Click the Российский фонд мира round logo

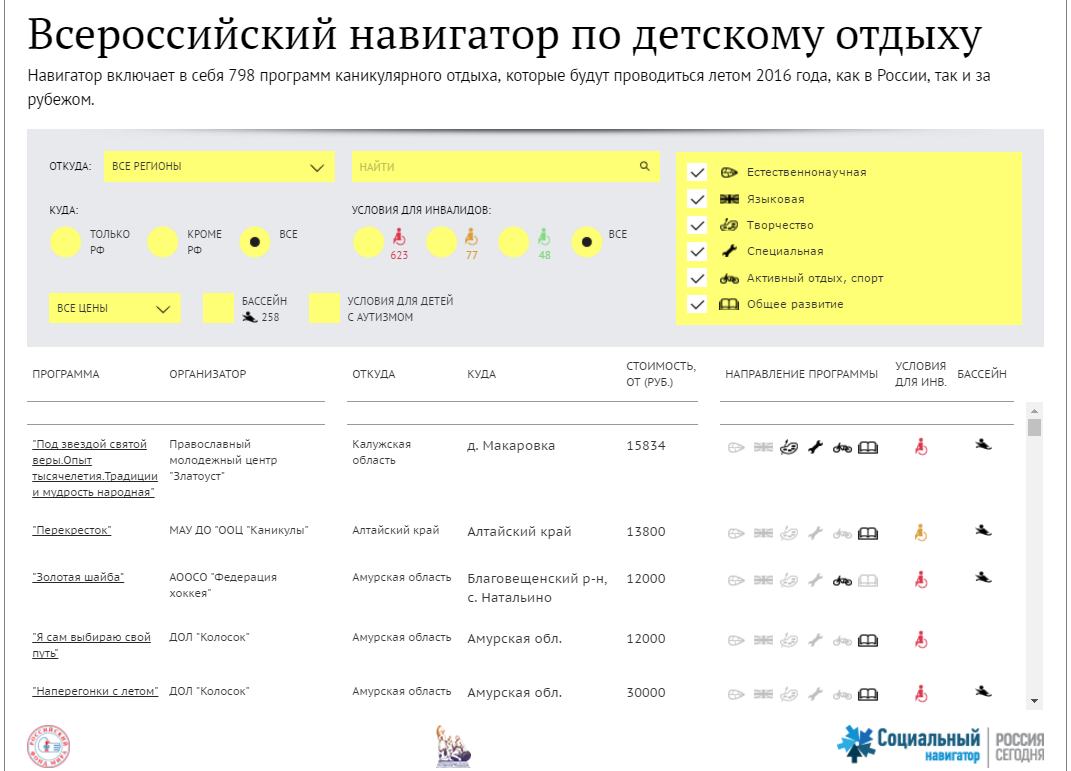48,746
